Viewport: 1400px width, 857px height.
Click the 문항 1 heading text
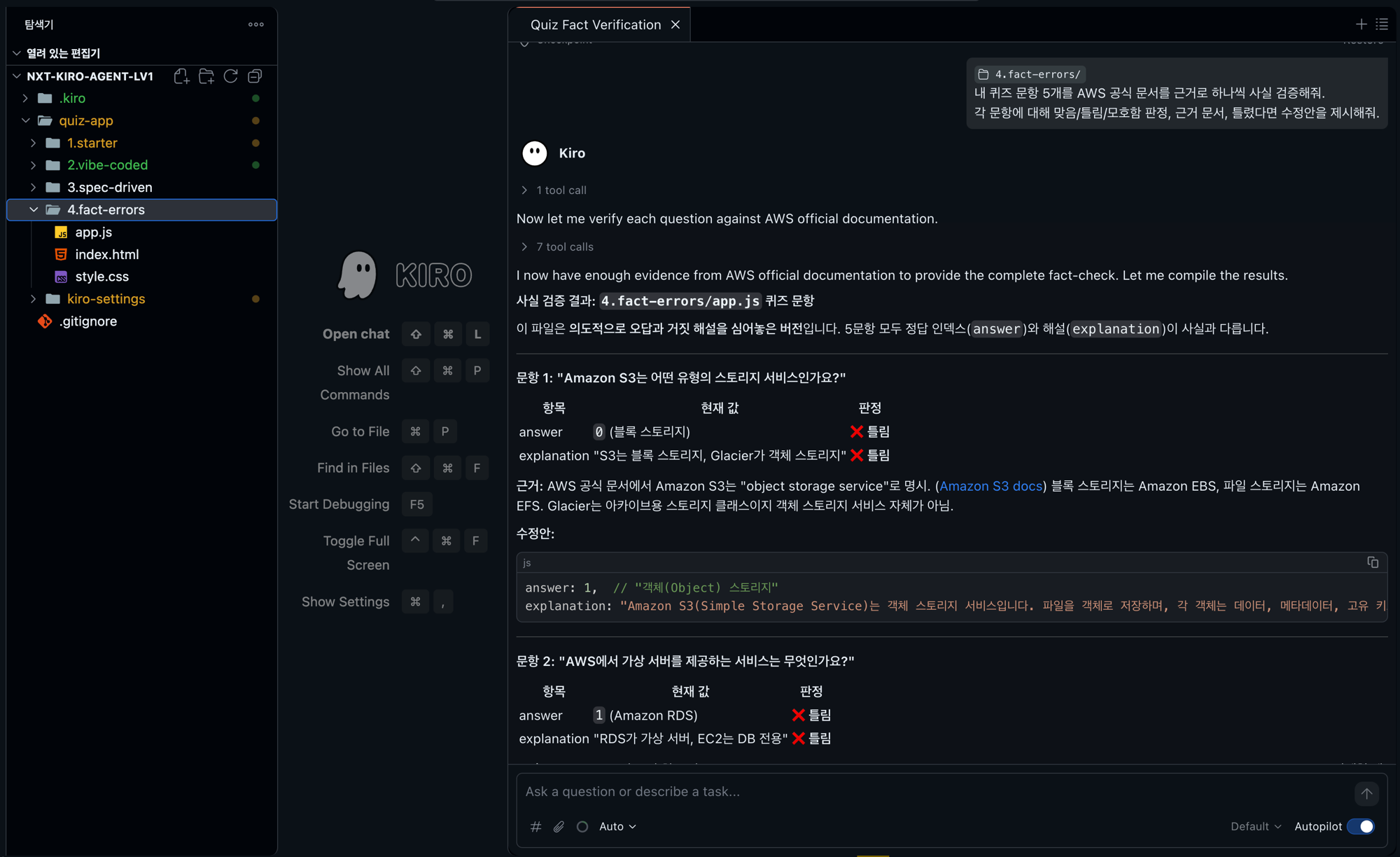click(x=681, y=377)
